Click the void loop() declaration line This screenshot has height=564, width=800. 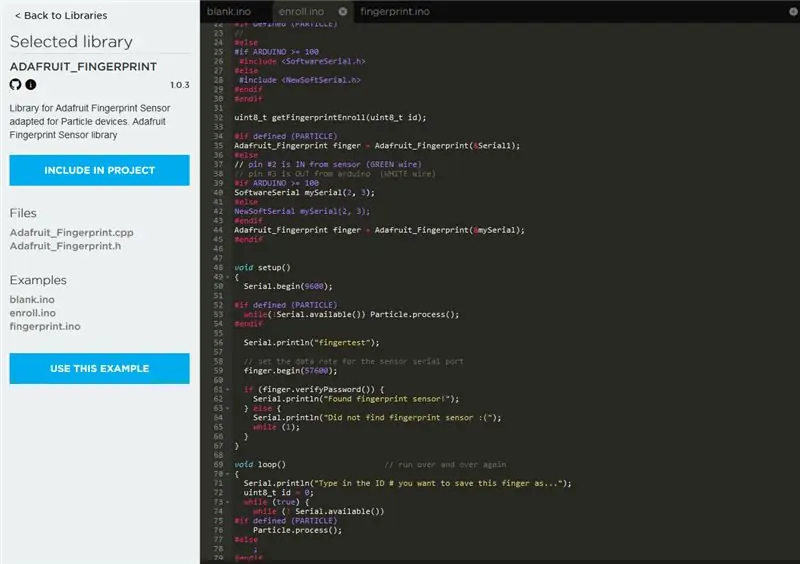(x=260, y=464)
